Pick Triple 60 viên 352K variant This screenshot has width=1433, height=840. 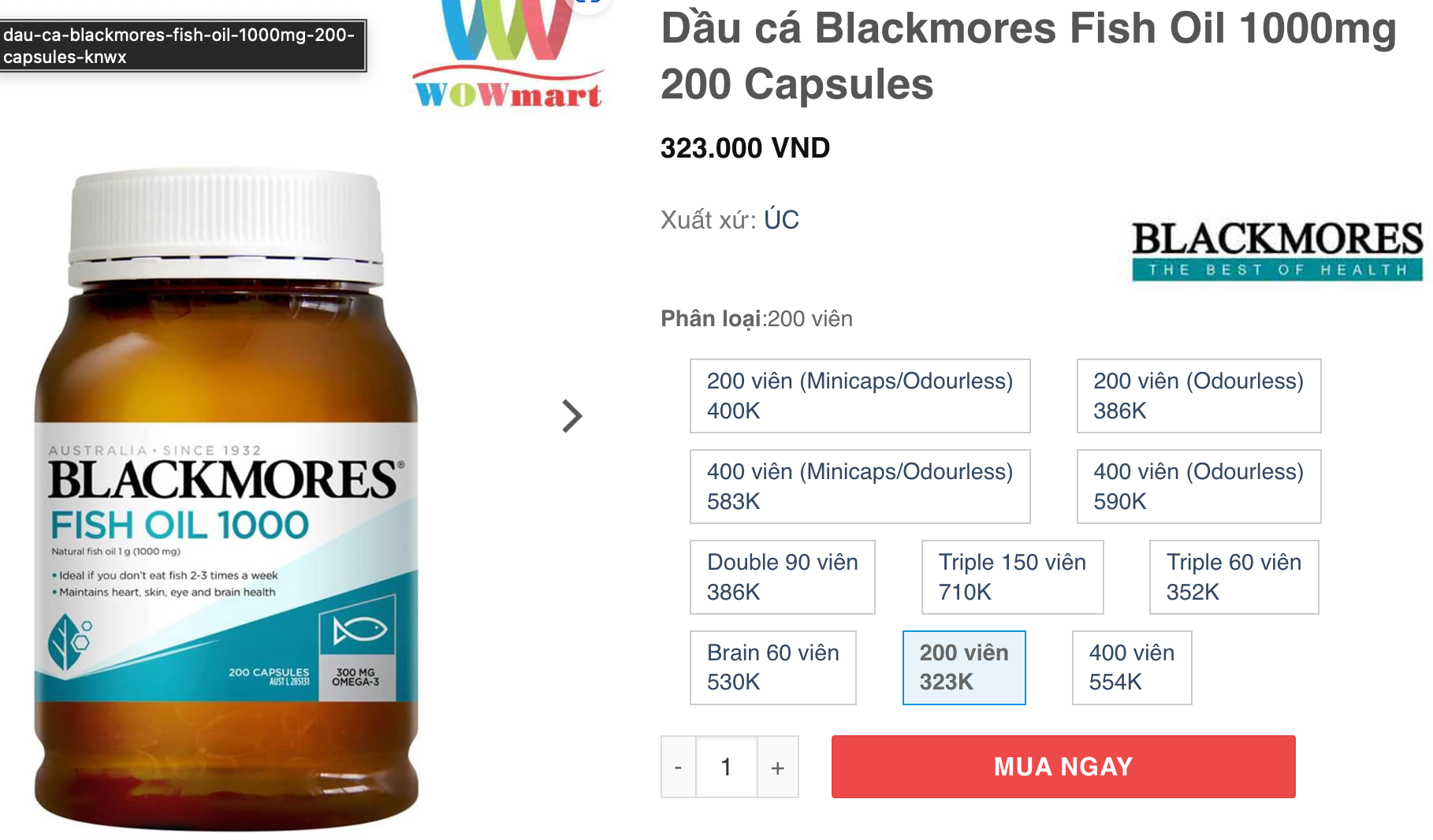1234,577
